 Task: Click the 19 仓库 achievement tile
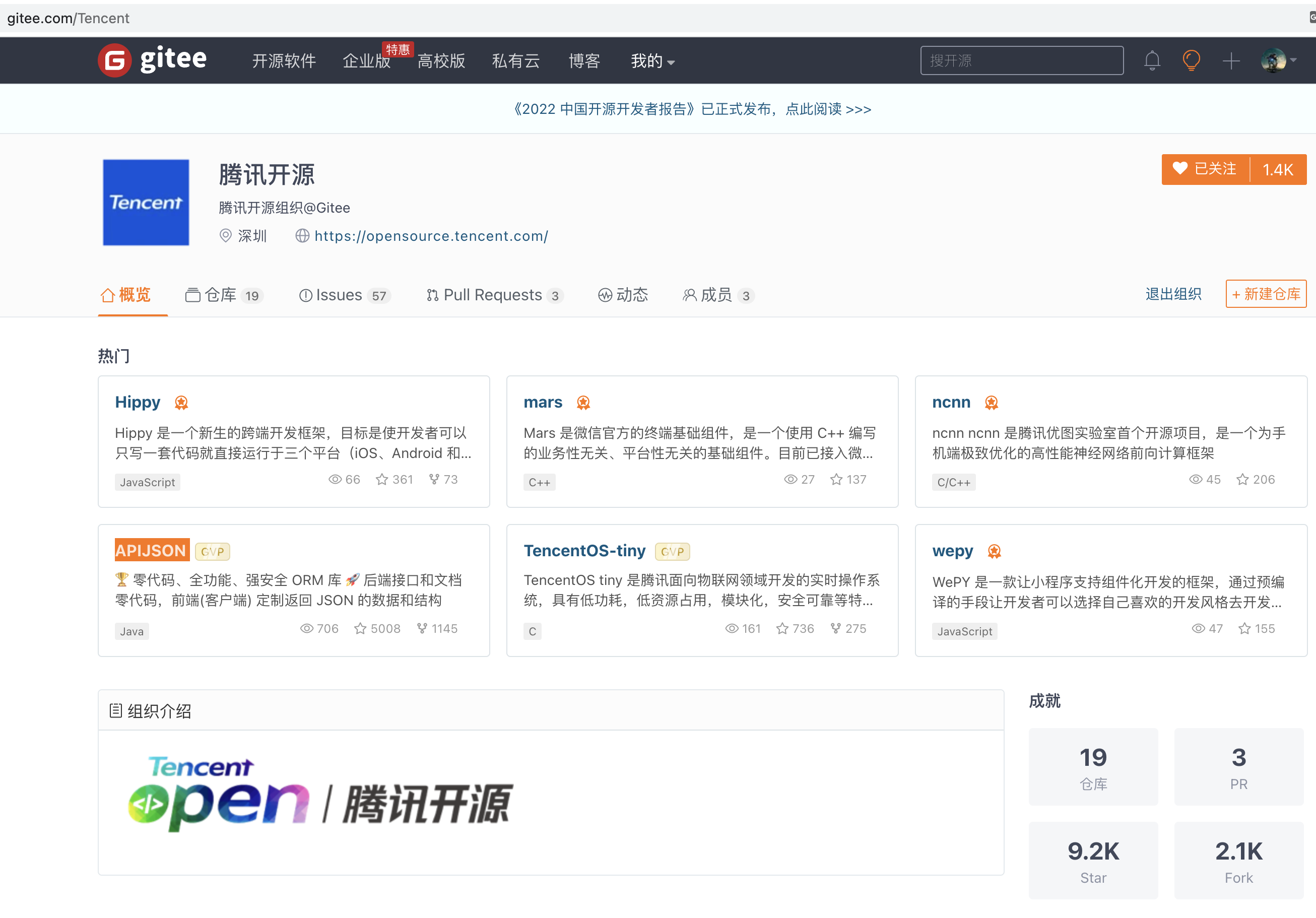(1093, 767)
